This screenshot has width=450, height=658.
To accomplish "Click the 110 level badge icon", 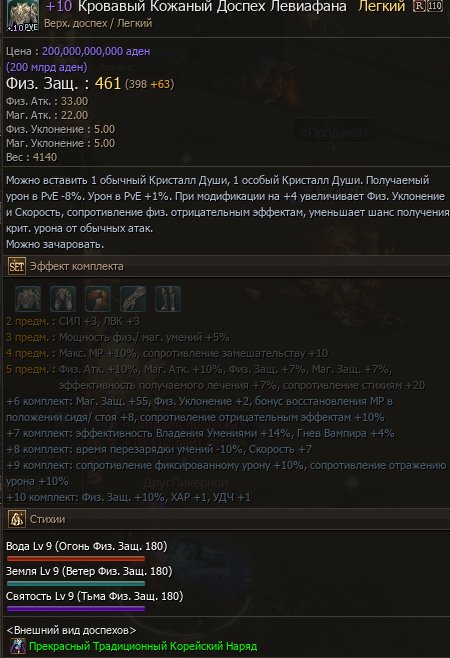I will coord(435,6).
